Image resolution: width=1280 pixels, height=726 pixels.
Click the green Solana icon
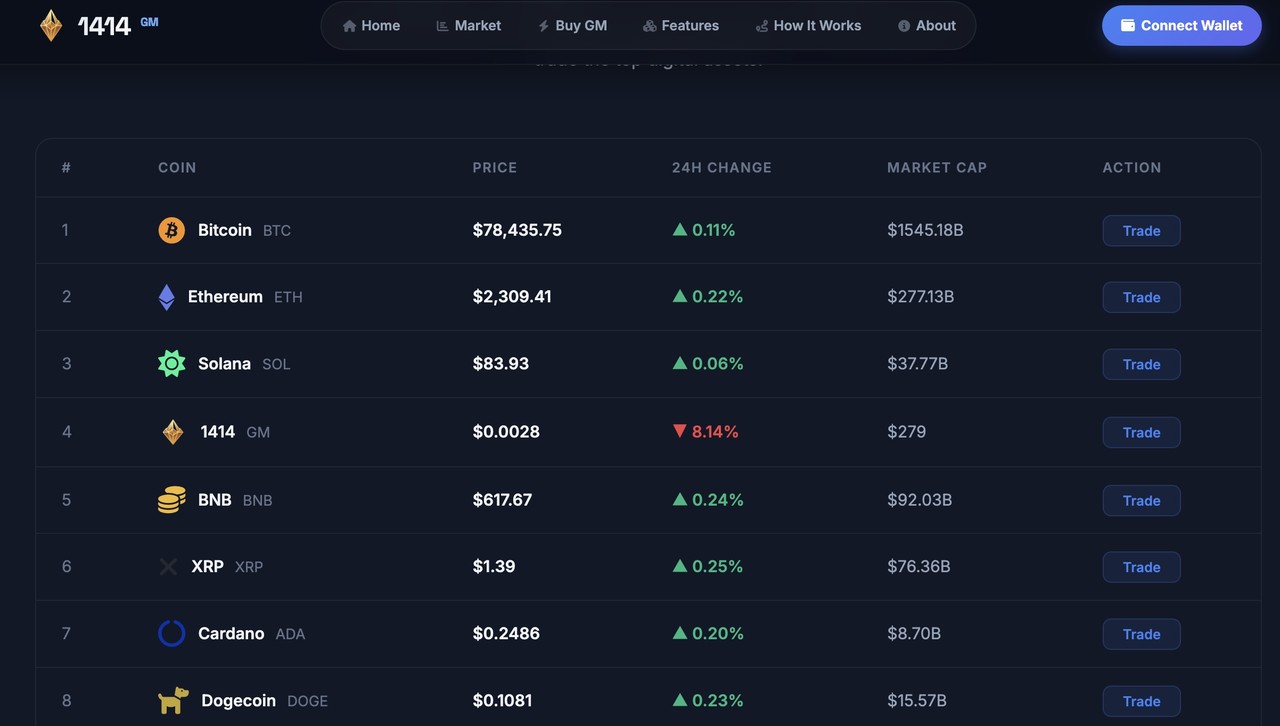(x=172, y=364)
